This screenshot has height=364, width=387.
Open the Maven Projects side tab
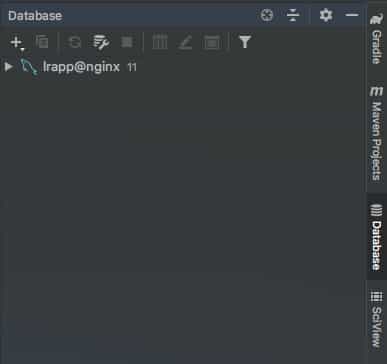(x=377, y=134)
